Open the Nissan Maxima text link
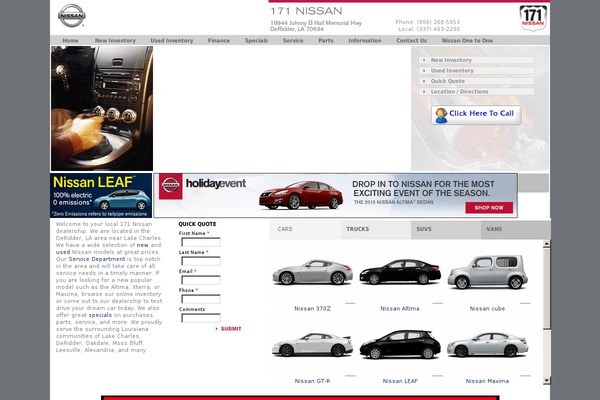The image size is (600, 400). tap(487, 381)
